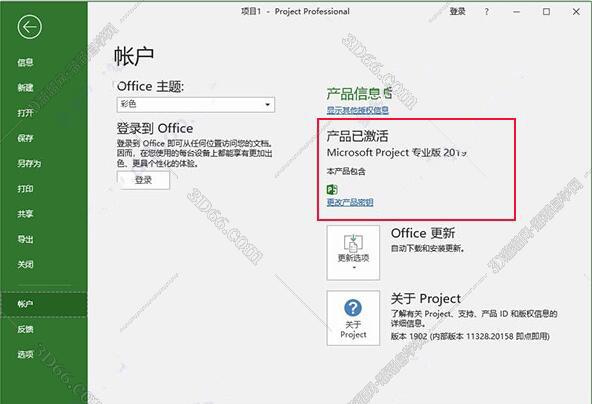592x404 pixels.
Task: Click the 登录 button under 登录到 Office
Action: [143, 180]
